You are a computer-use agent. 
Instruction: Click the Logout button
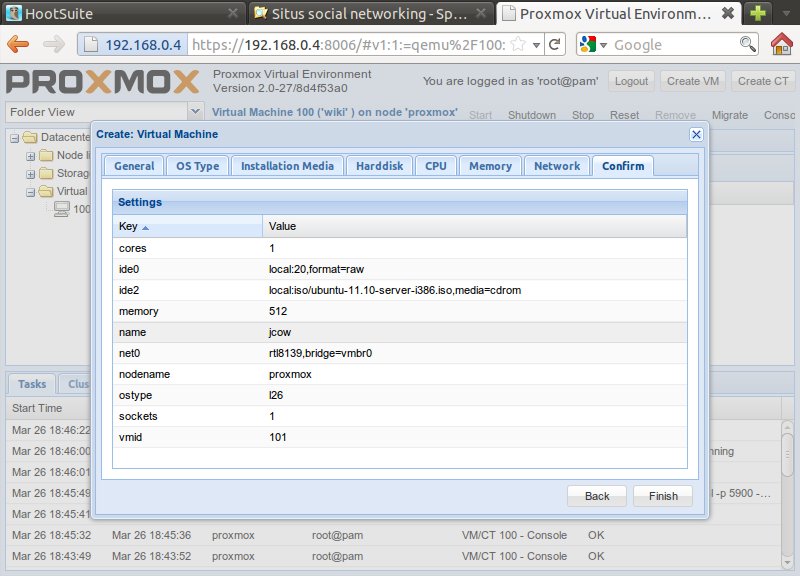[x=631, y=81]
